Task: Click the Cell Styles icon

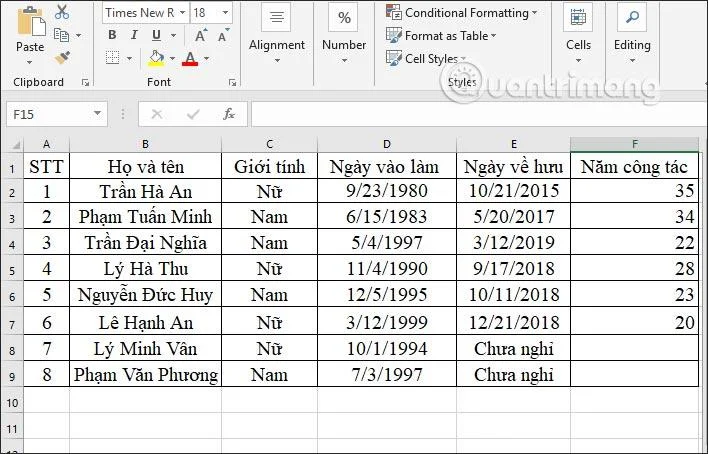Action: [394, 58]
